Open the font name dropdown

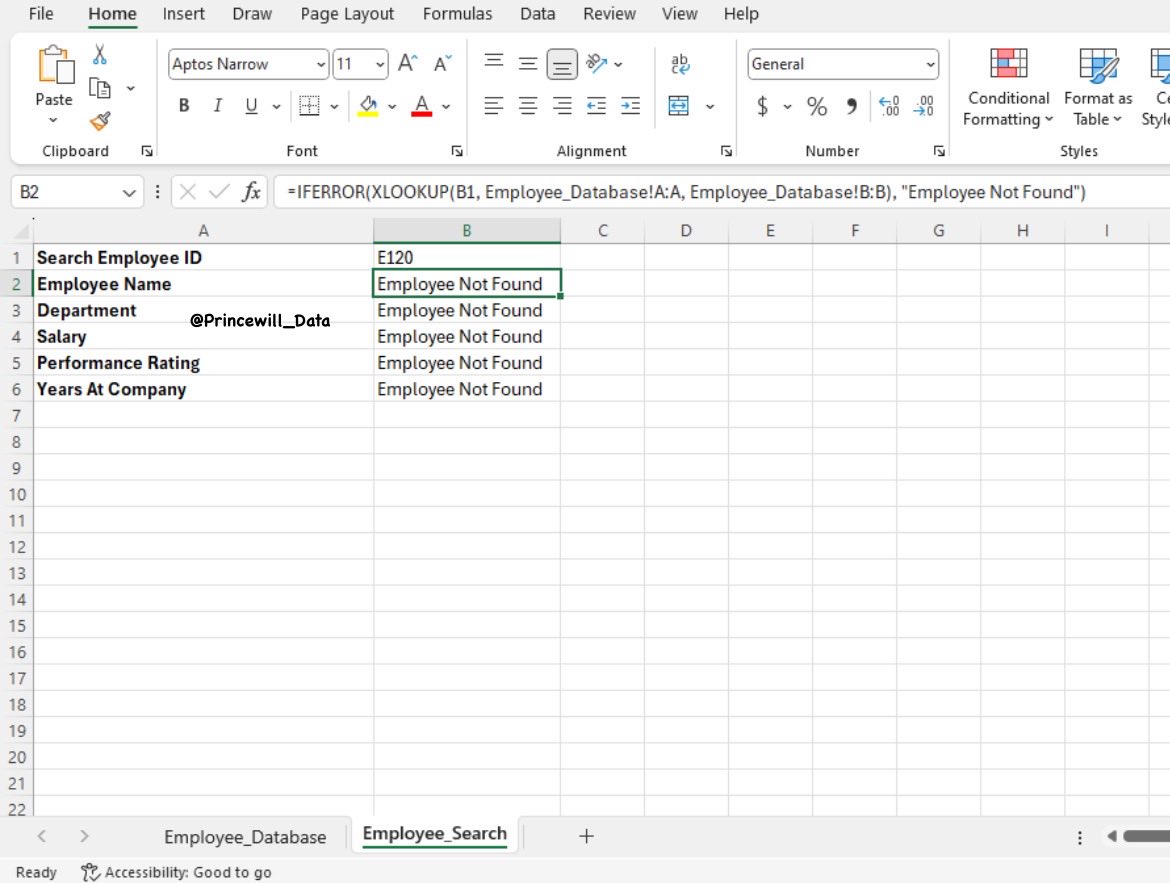pos(320,64)
